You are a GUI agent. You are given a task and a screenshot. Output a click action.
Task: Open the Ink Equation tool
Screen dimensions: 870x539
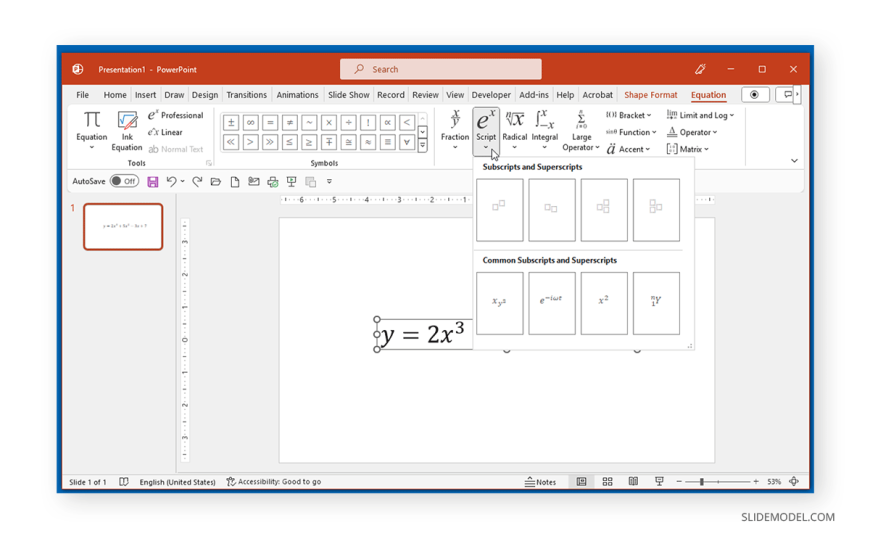[127, 132]
